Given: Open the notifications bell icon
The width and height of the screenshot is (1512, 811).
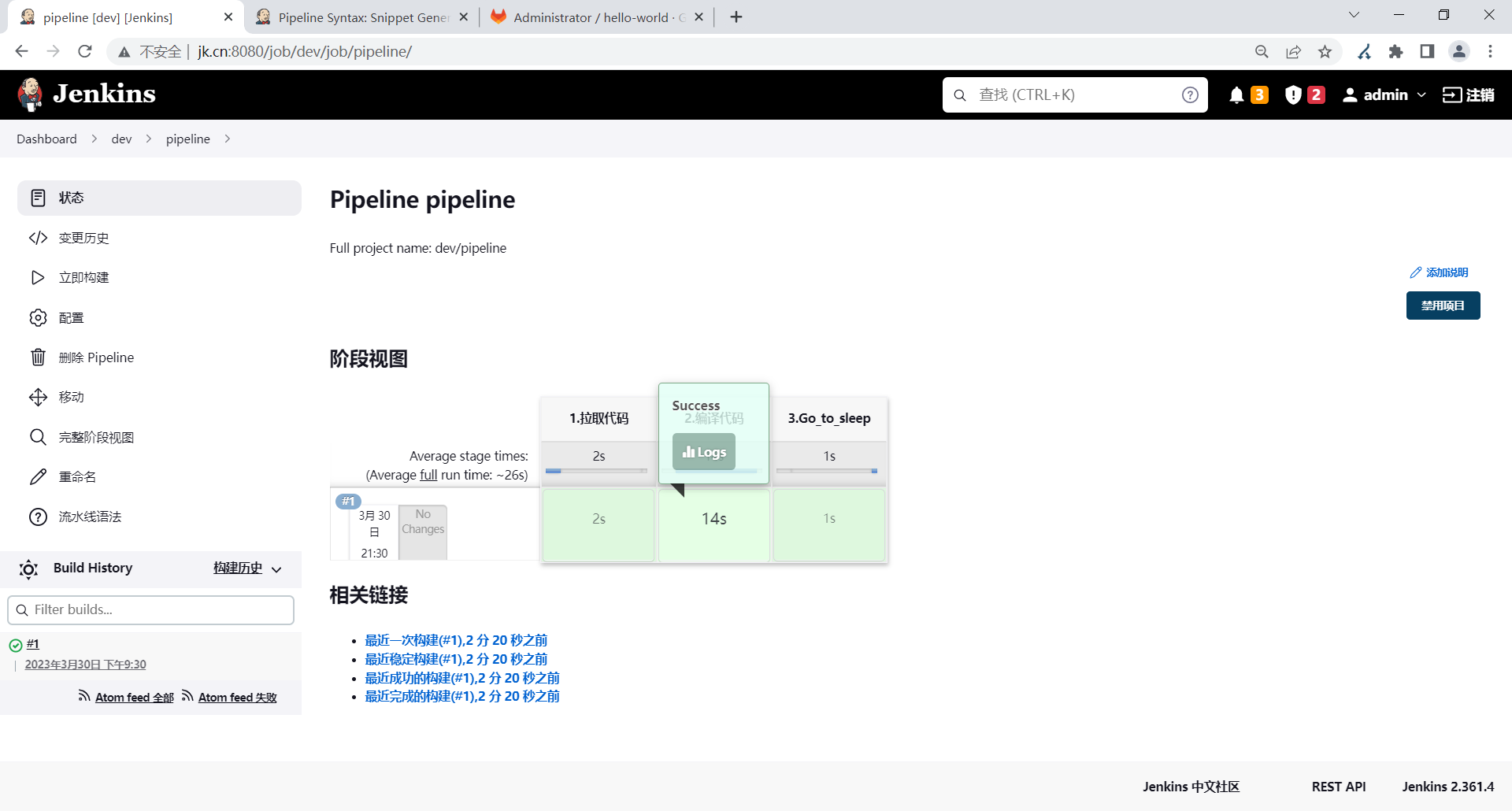Looking at the screenshot, I should [x=1236, y=95].
